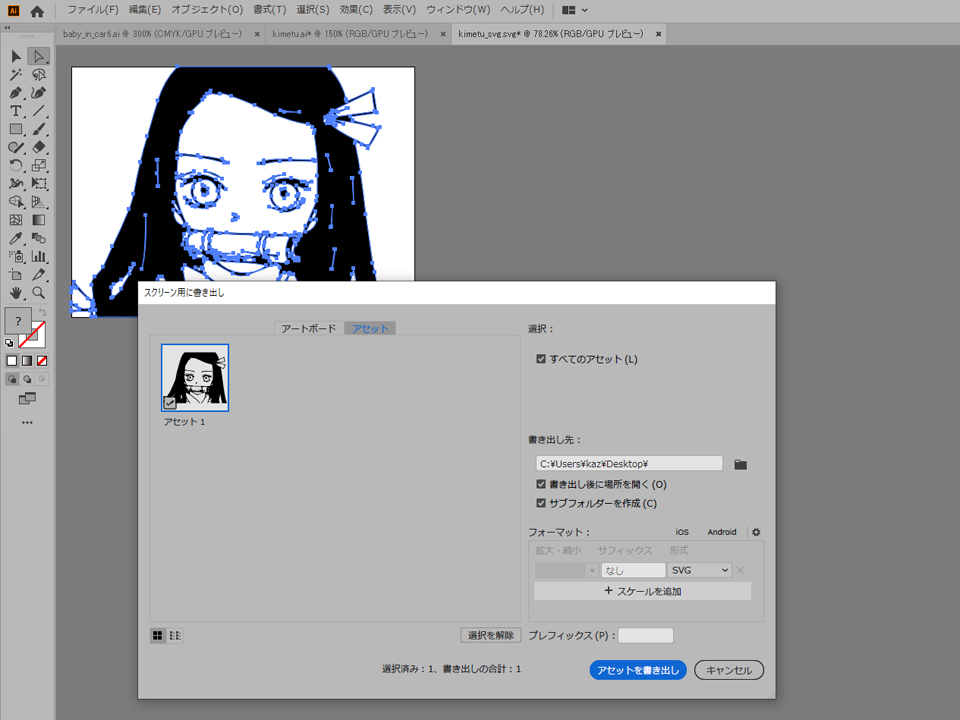Select the Scale tool

pos(39,165)
